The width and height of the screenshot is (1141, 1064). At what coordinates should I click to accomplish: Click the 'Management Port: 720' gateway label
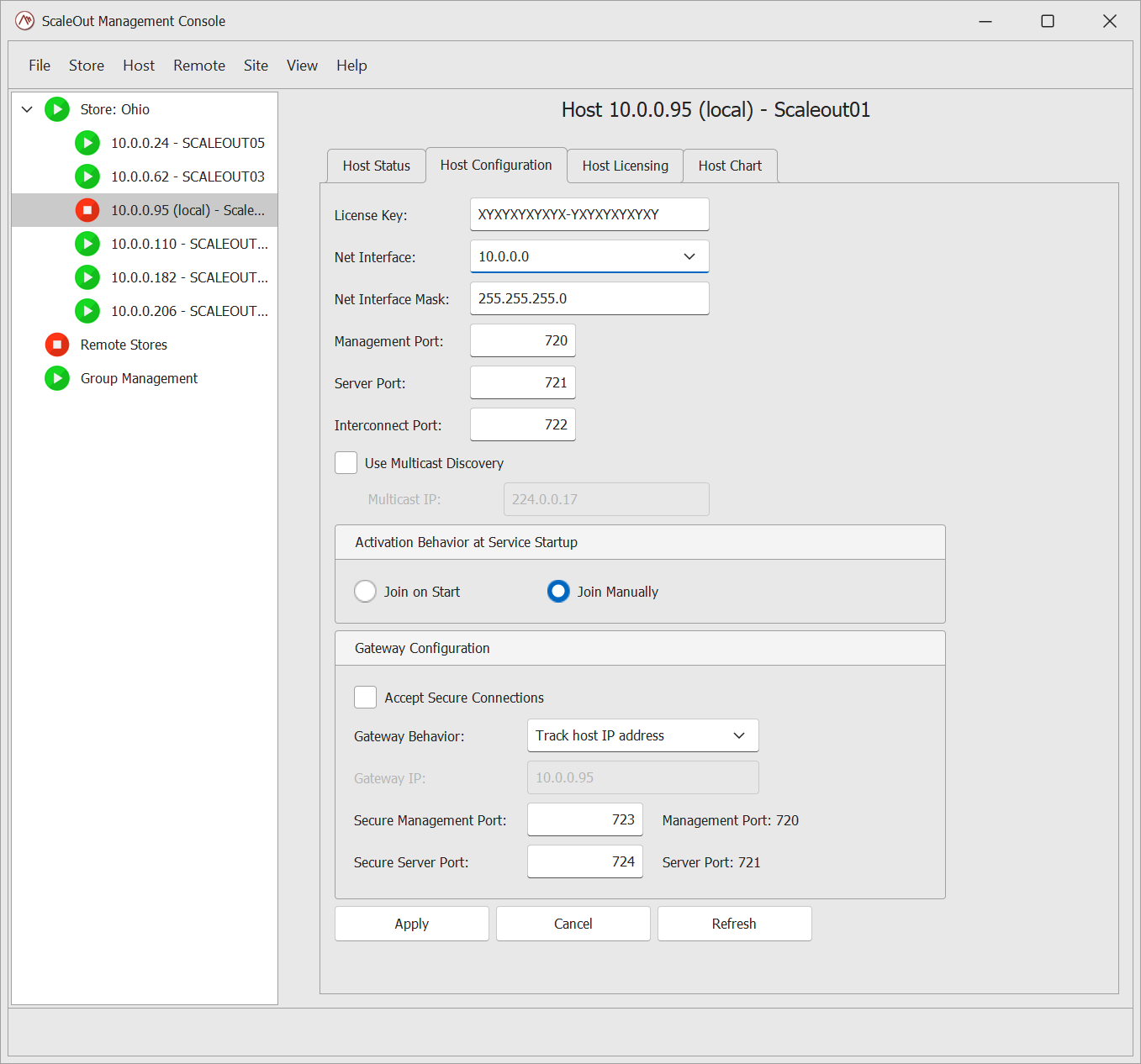pyautogui.click(x=731, y=820)
